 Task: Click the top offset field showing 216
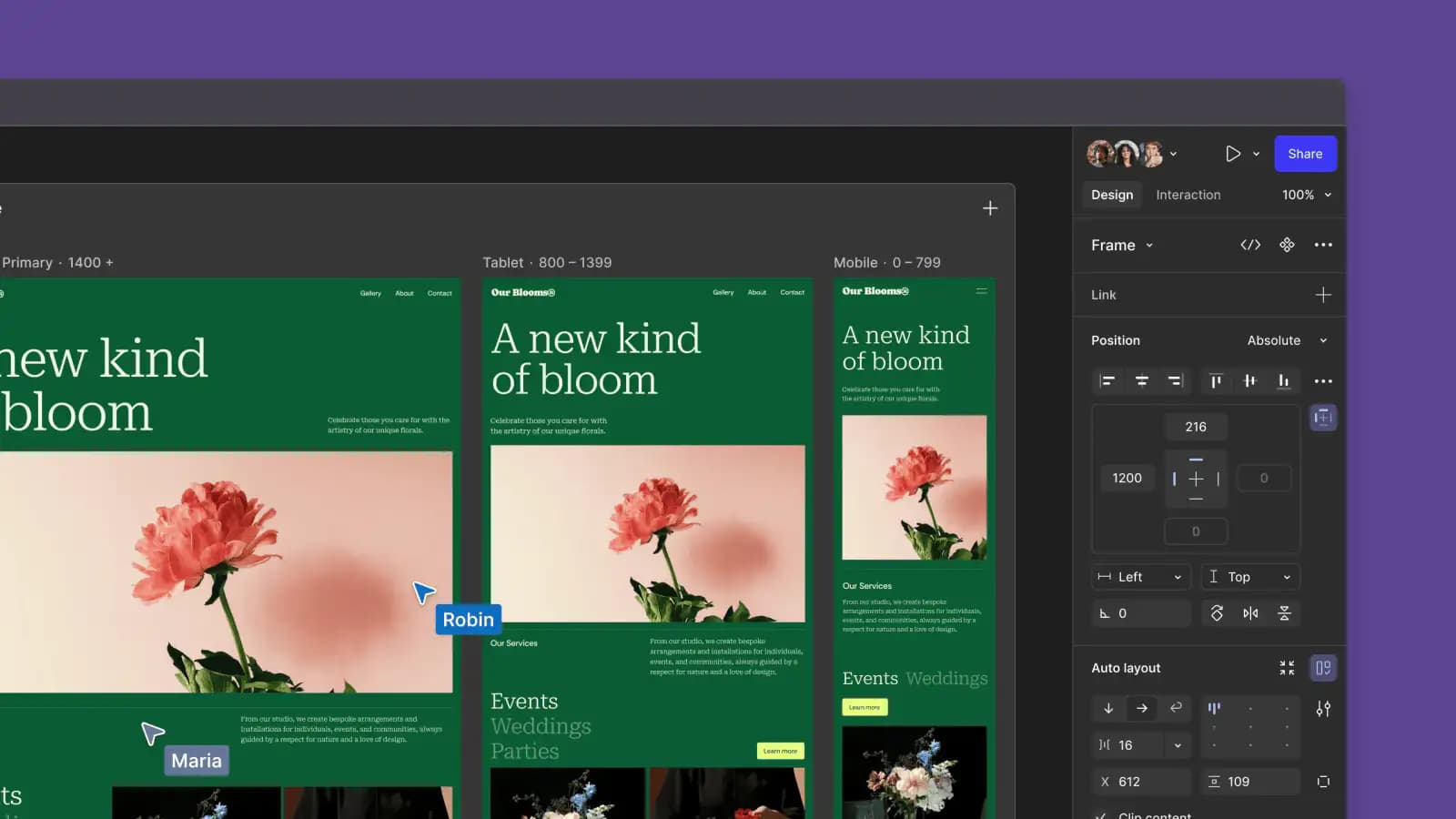1196,427
